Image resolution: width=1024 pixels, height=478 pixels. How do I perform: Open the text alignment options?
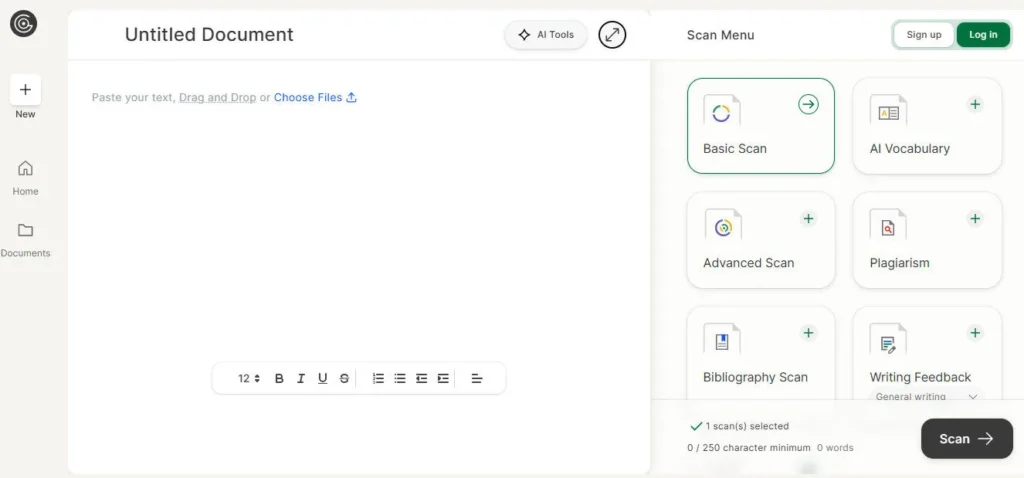(x=477, y=378)
